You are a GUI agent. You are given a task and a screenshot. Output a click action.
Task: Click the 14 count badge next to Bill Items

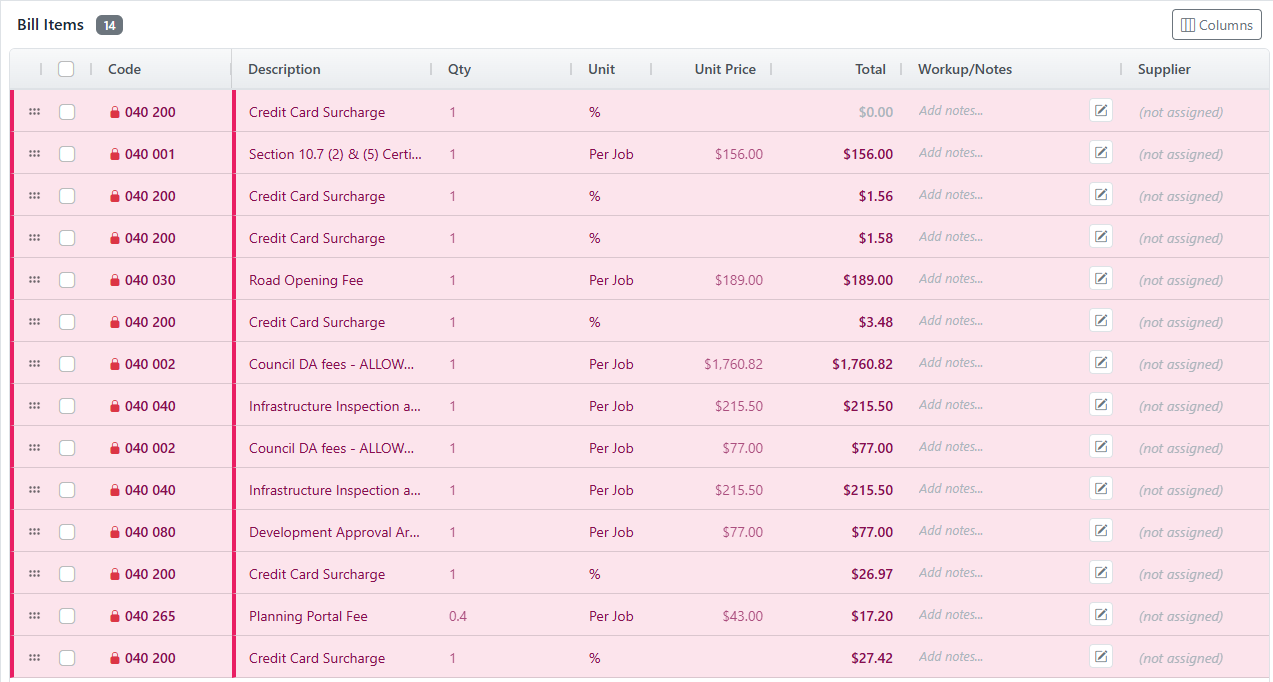point(110,24)
